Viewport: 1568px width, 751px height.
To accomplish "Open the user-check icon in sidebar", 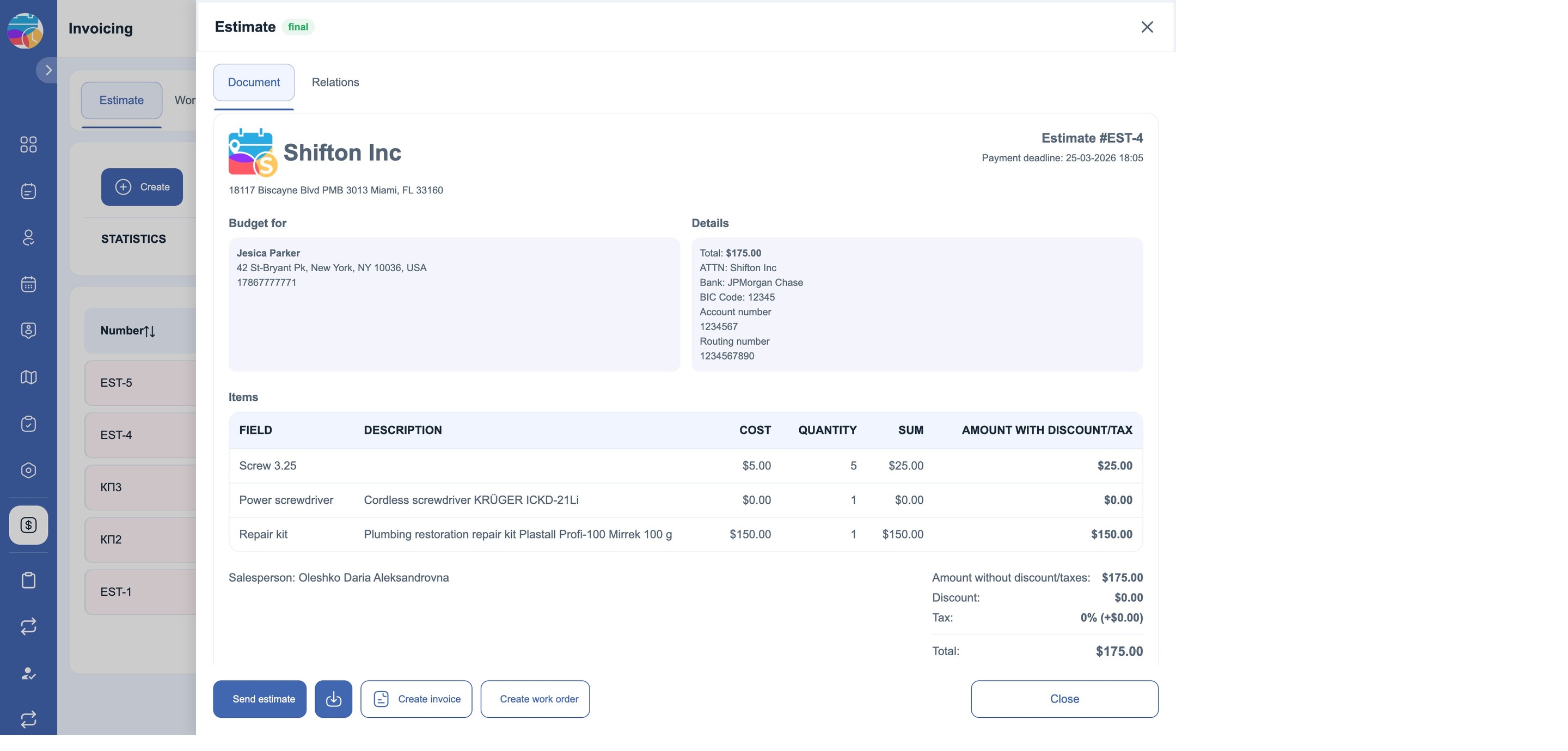I will click(x=29, y=673).
